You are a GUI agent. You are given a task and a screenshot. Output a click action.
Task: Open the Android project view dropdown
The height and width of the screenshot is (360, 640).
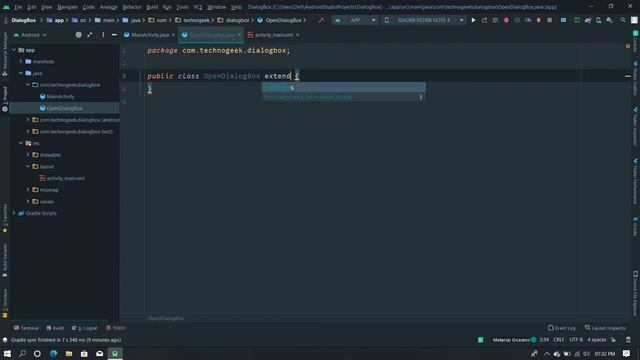[30, 35]
